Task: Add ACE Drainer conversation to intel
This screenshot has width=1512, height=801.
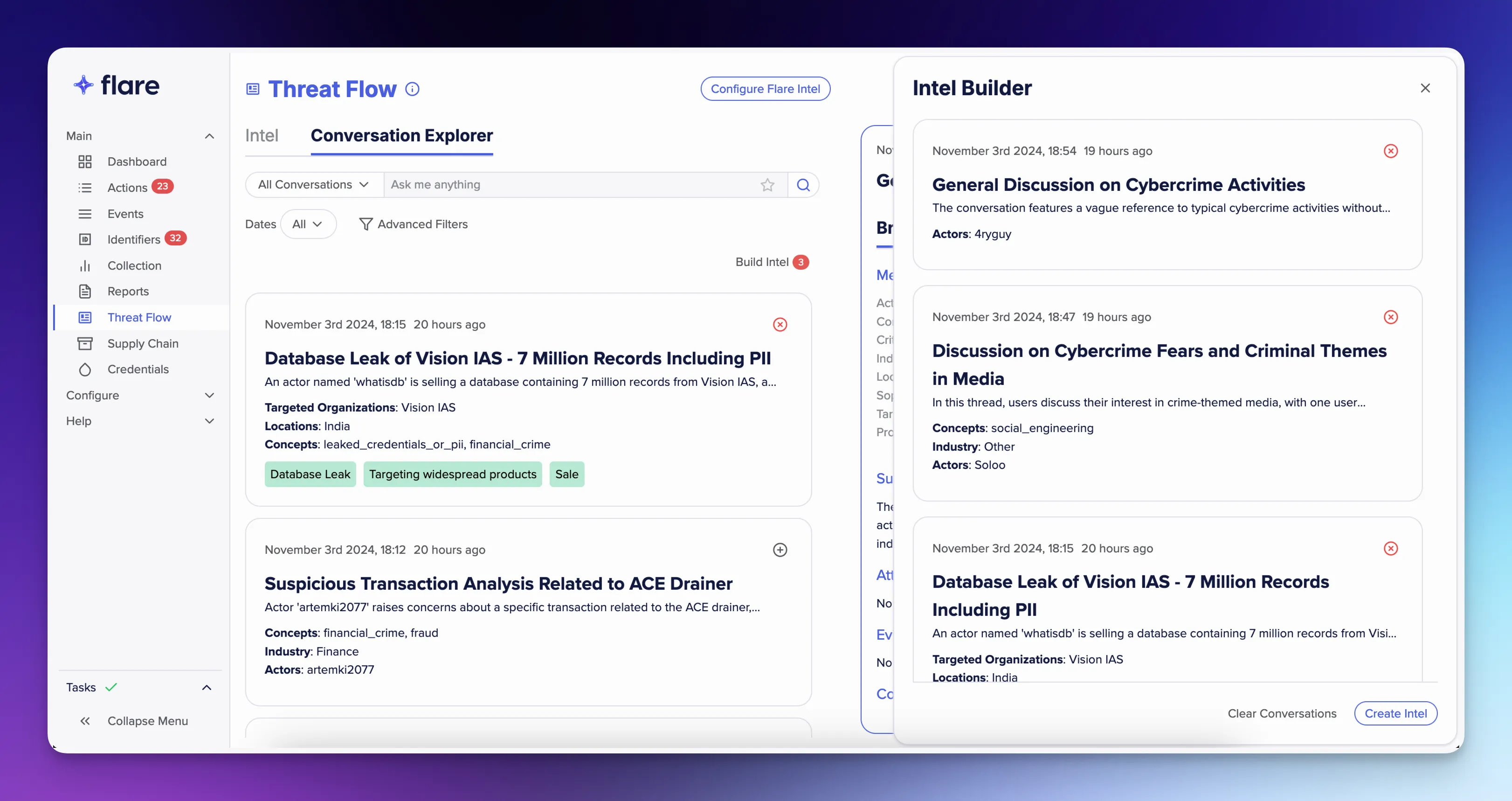Action: [780, 550]
